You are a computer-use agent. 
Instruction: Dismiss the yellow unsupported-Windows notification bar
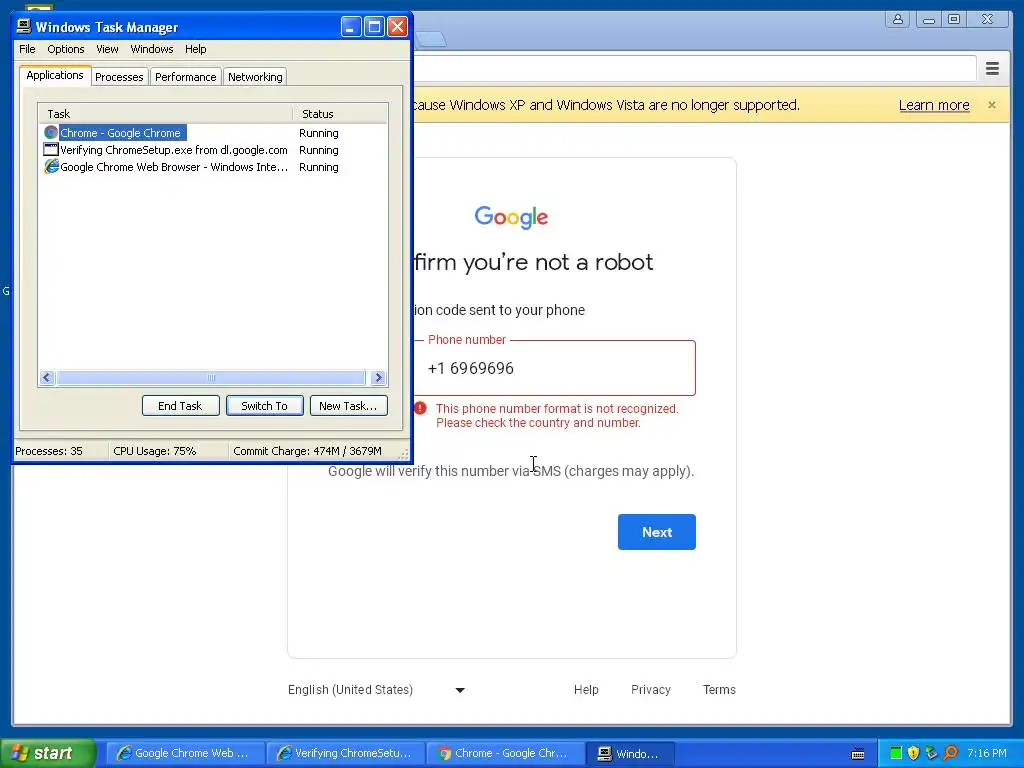pyautogui.click(x=991, y=104)
